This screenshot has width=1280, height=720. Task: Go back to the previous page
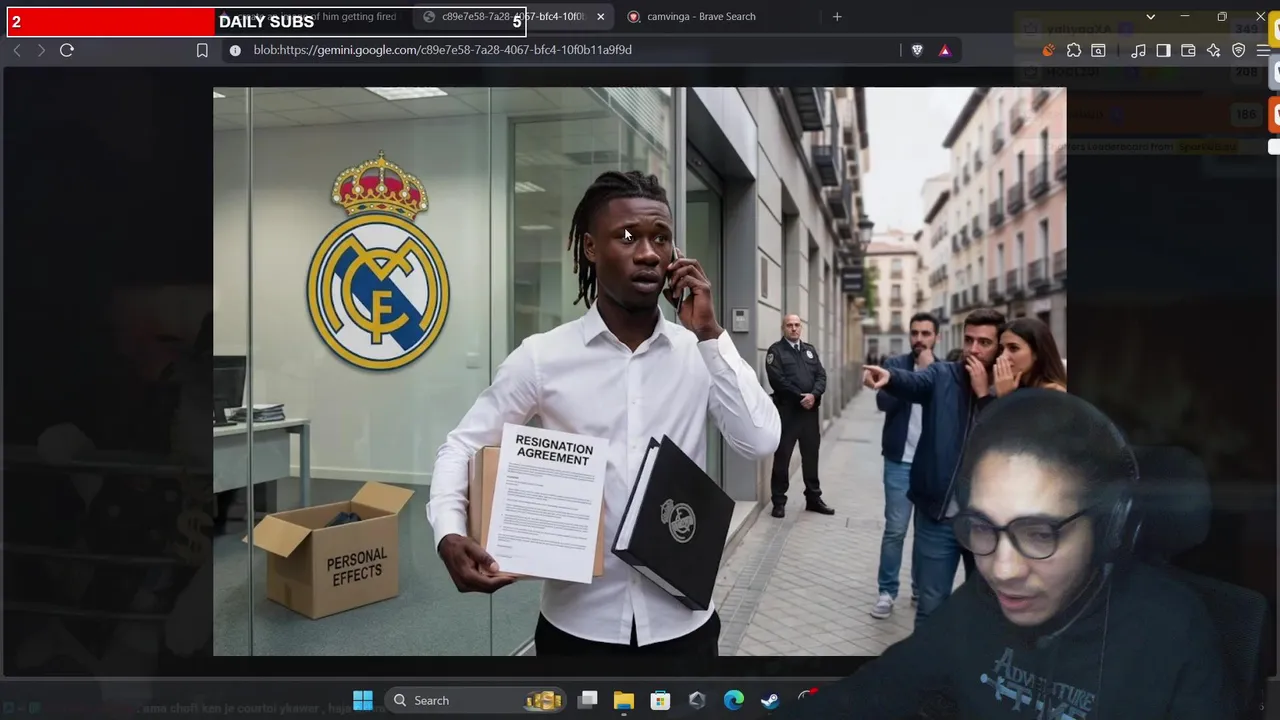16,50
